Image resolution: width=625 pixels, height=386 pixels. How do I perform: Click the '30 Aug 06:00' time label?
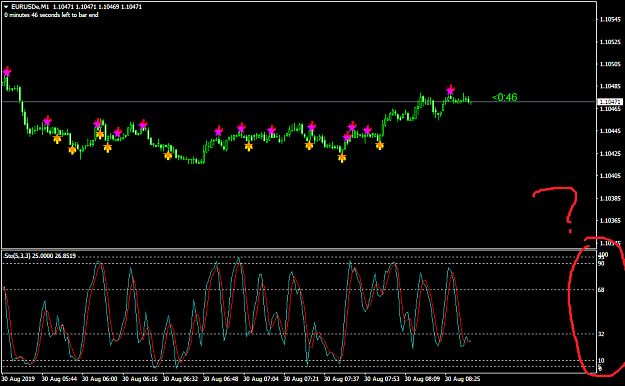pyautogui.click(x=100, y=379)
